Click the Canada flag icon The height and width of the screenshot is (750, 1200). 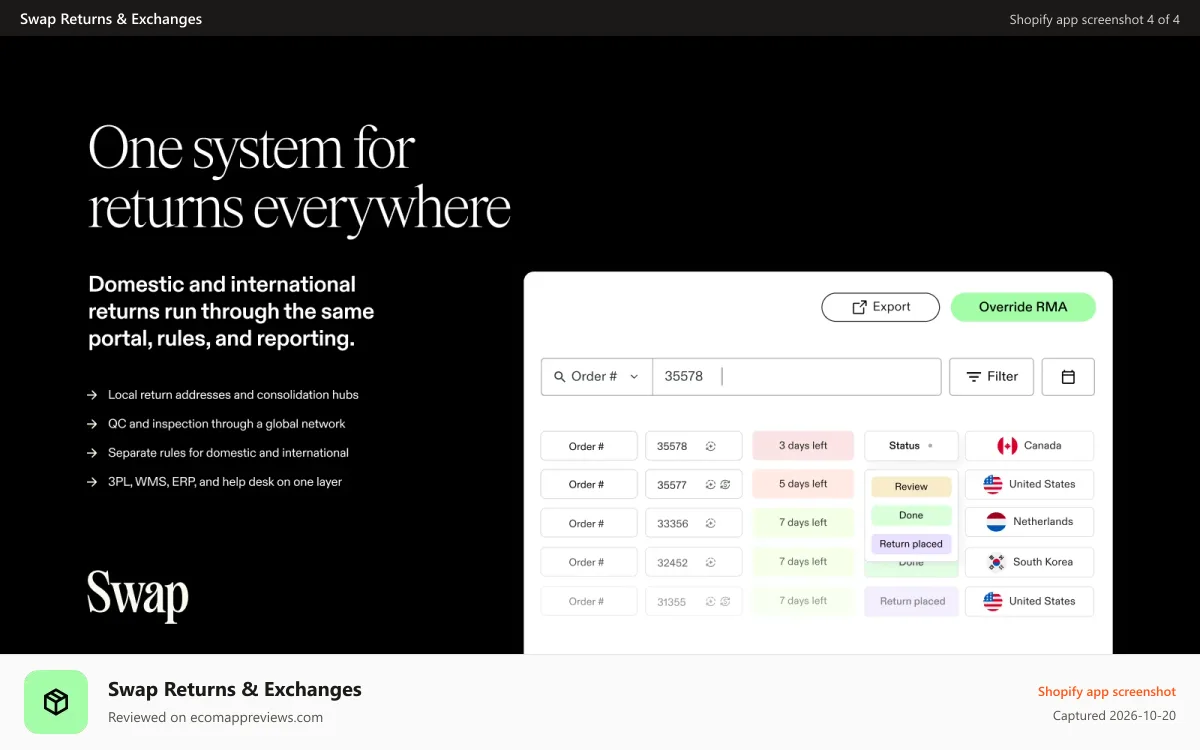tap(1007, 446)
